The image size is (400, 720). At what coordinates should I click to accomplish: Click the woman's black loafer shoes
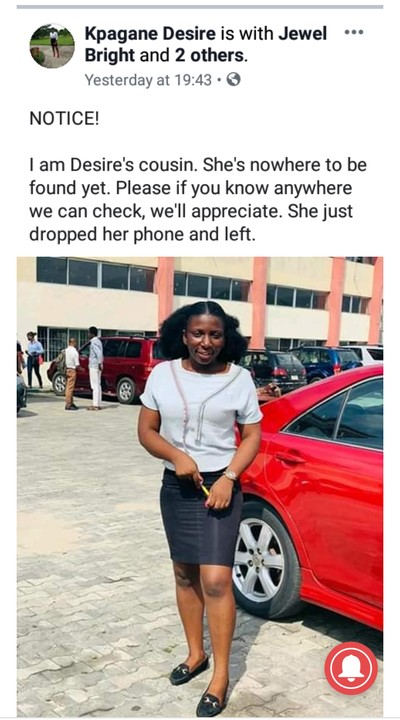pos(201,685)
